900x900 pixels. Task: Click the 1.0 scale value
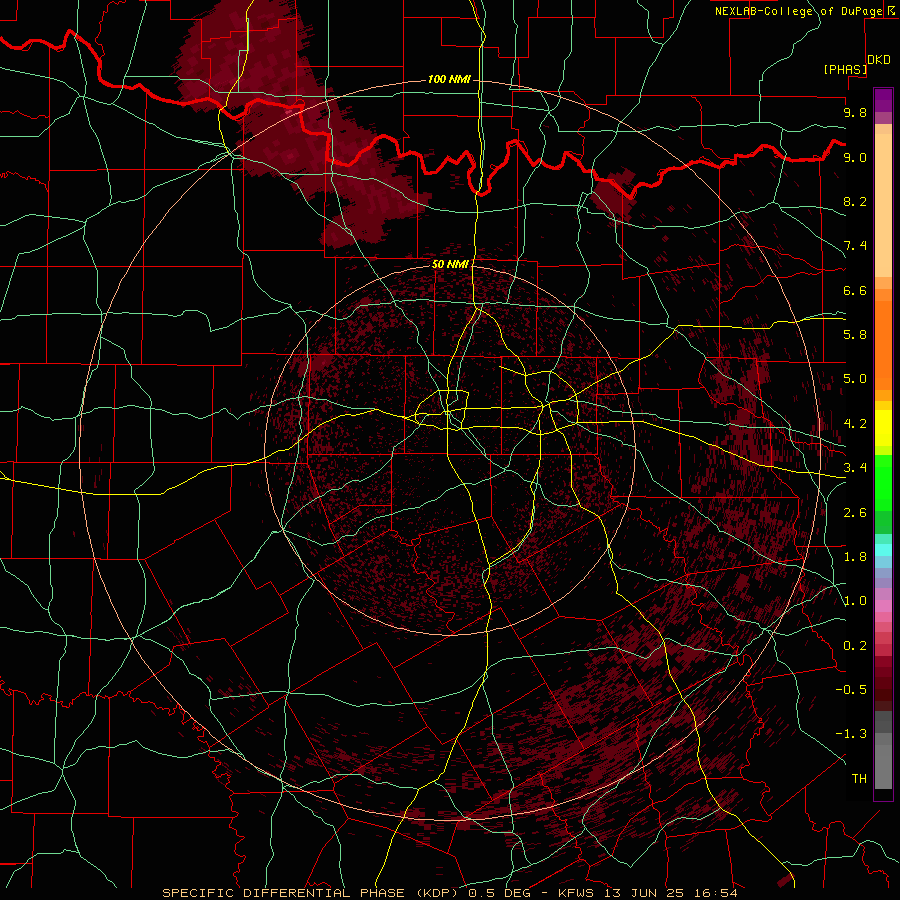855,601
